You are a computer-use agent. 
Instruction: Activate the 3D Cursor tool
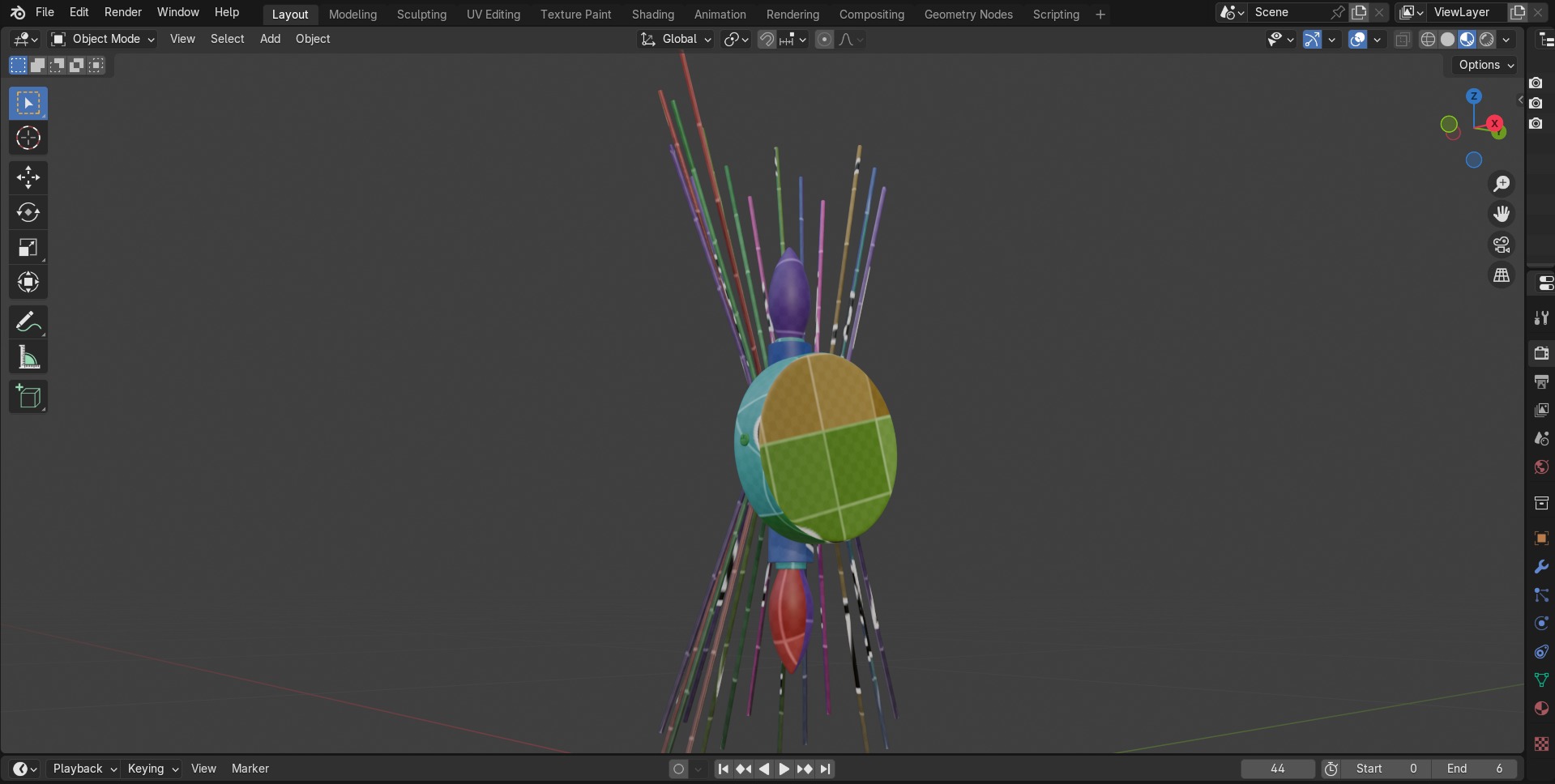point(28,138)
